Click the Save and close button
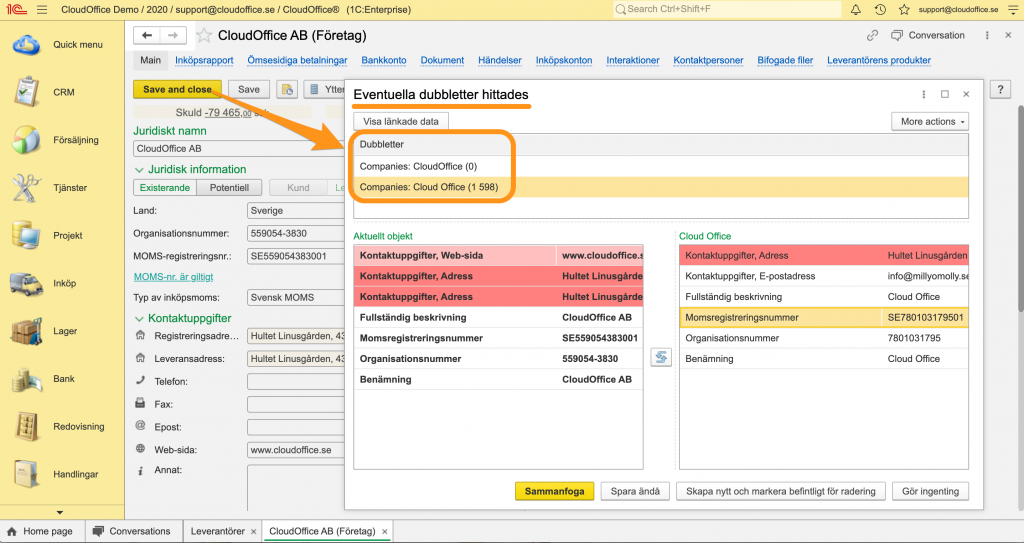 [177, 90]
